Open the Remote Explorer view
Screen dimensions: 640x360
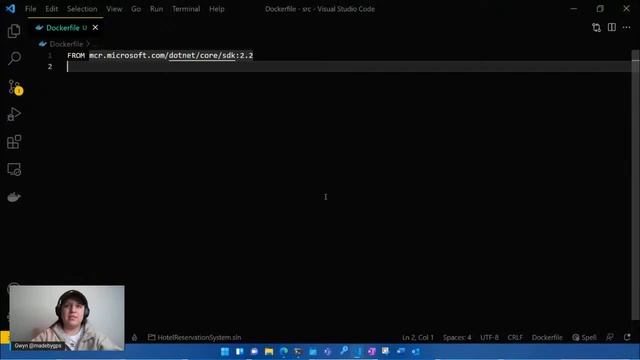point(14,169)
